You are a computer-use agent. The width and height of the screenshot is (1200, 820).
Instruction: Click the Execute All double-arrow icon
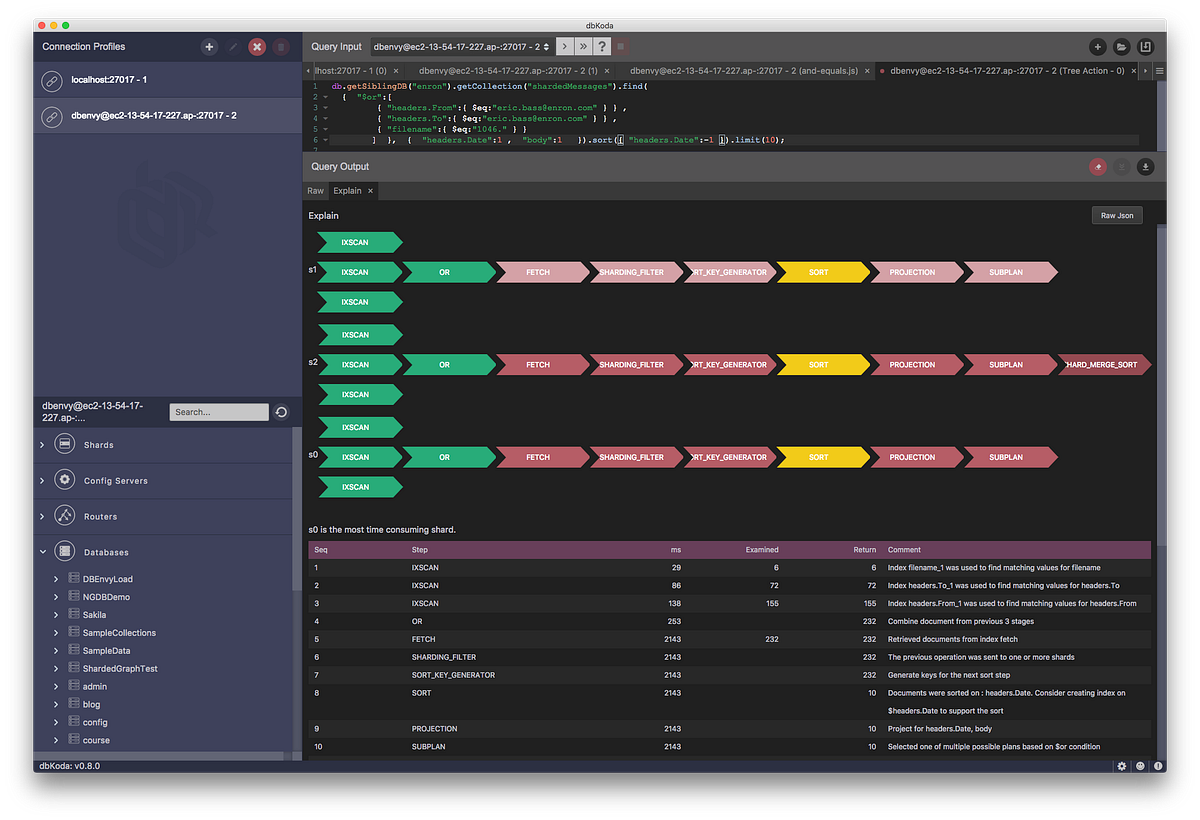point(583,46)
